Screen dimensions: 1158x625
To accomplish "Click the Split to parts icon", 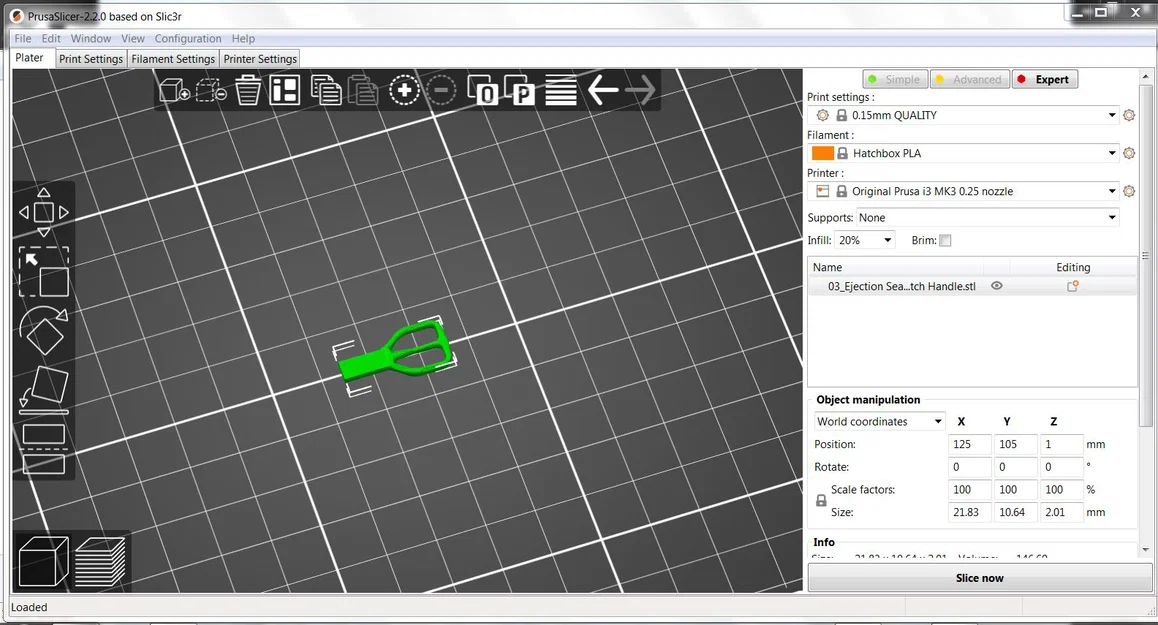I will [x=519, y=91].
